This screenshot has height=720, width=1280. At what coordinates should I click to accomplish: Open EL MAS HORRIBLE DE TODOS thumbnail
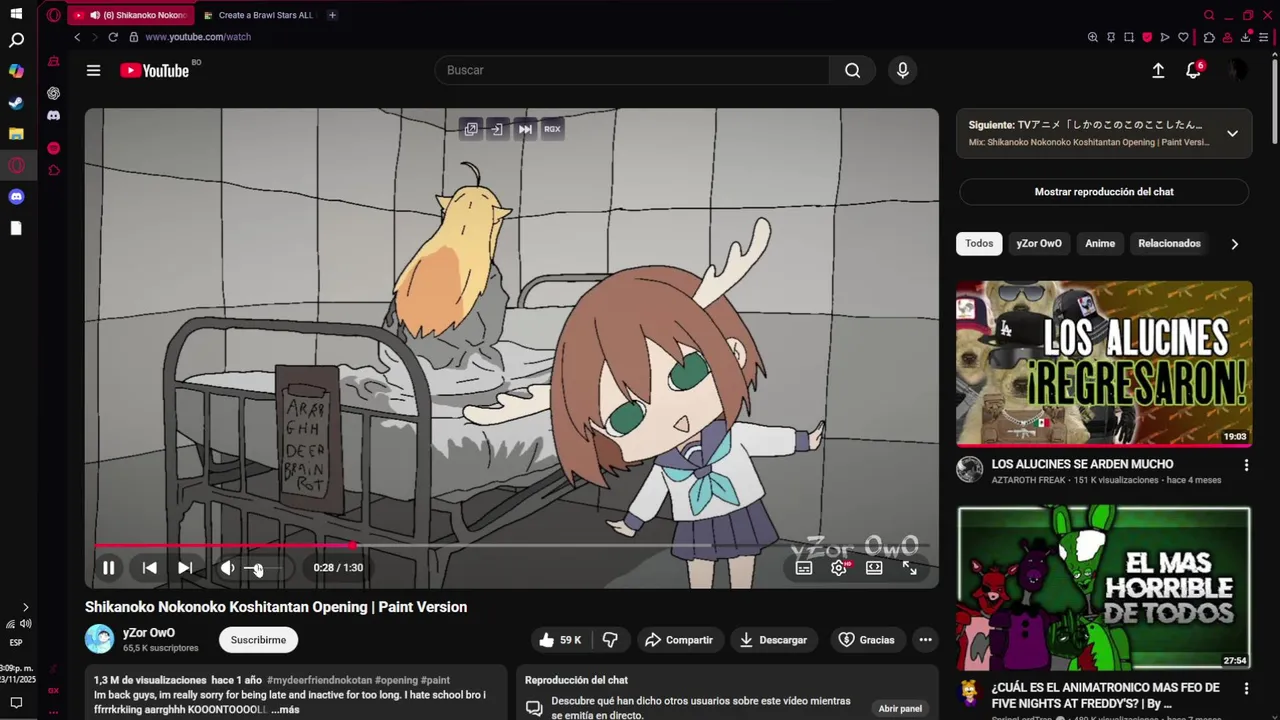(x=1104, y=588)
